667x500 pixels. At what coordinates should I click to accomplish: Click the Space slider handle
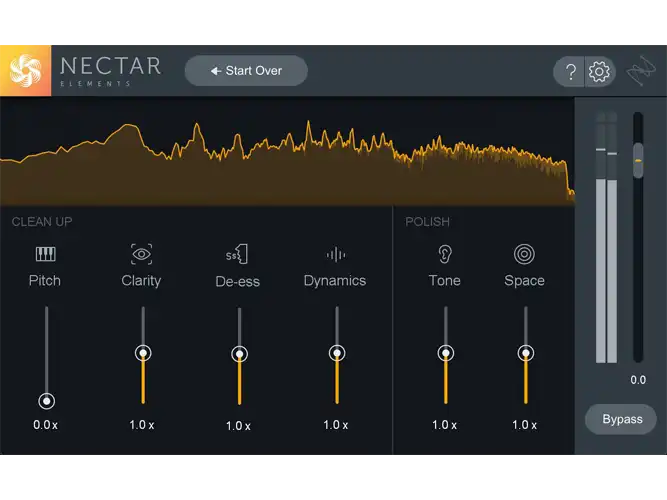[526, 353]
